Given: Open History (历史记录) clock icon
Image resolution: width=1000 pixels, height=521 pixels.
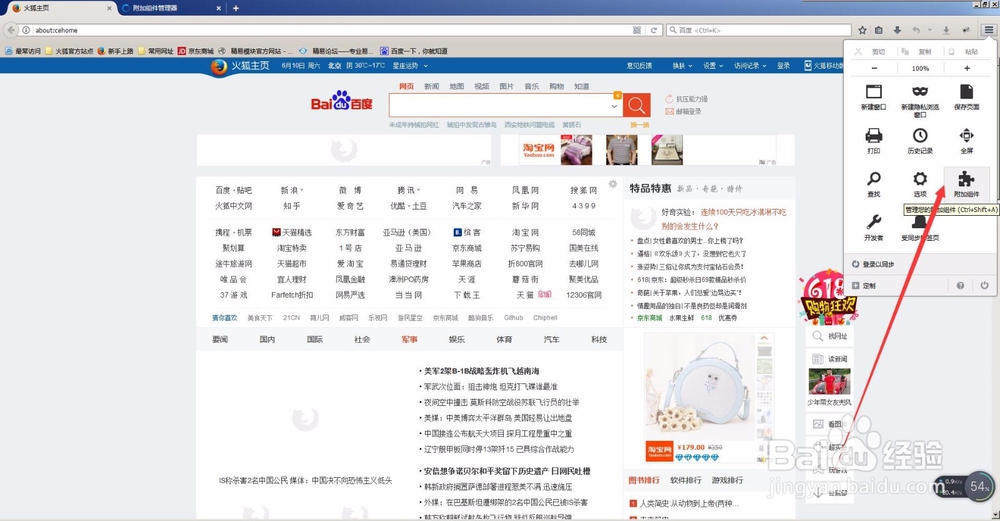Looking at the screenshot, I should [920, 135].
